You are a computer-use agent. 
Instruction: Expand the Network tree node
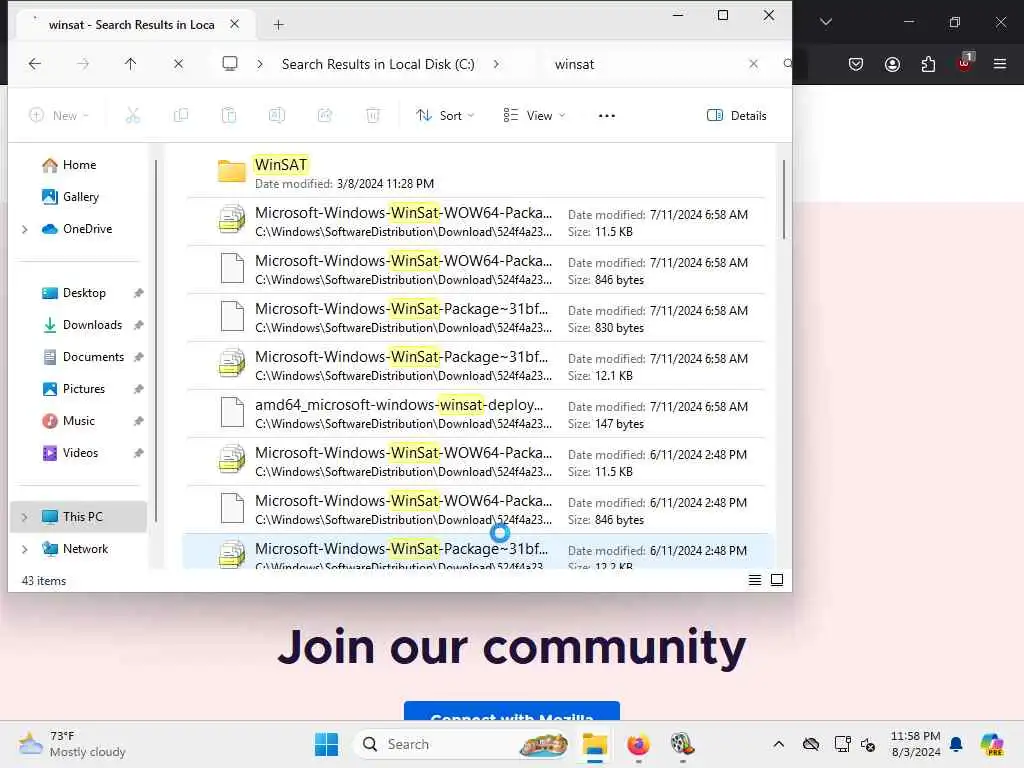[x=25, y=549]
